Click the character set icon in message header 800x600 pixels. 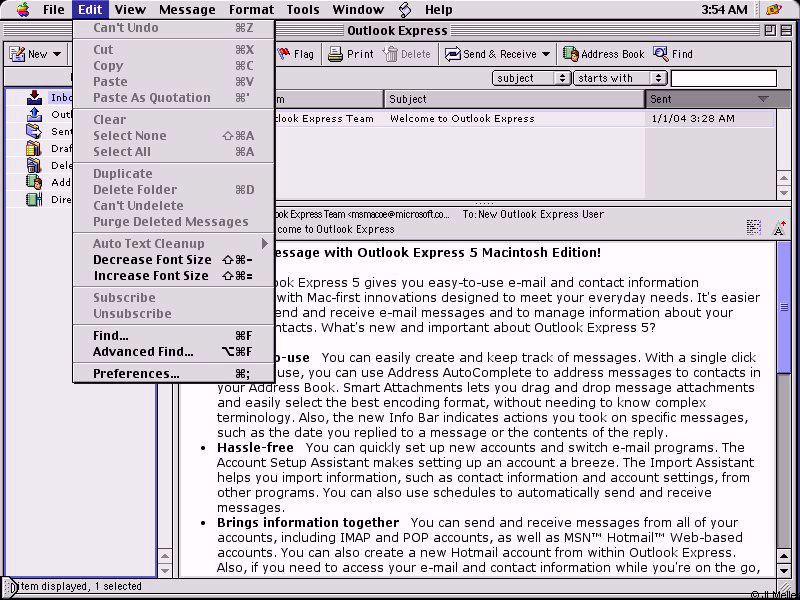(754, 228)
